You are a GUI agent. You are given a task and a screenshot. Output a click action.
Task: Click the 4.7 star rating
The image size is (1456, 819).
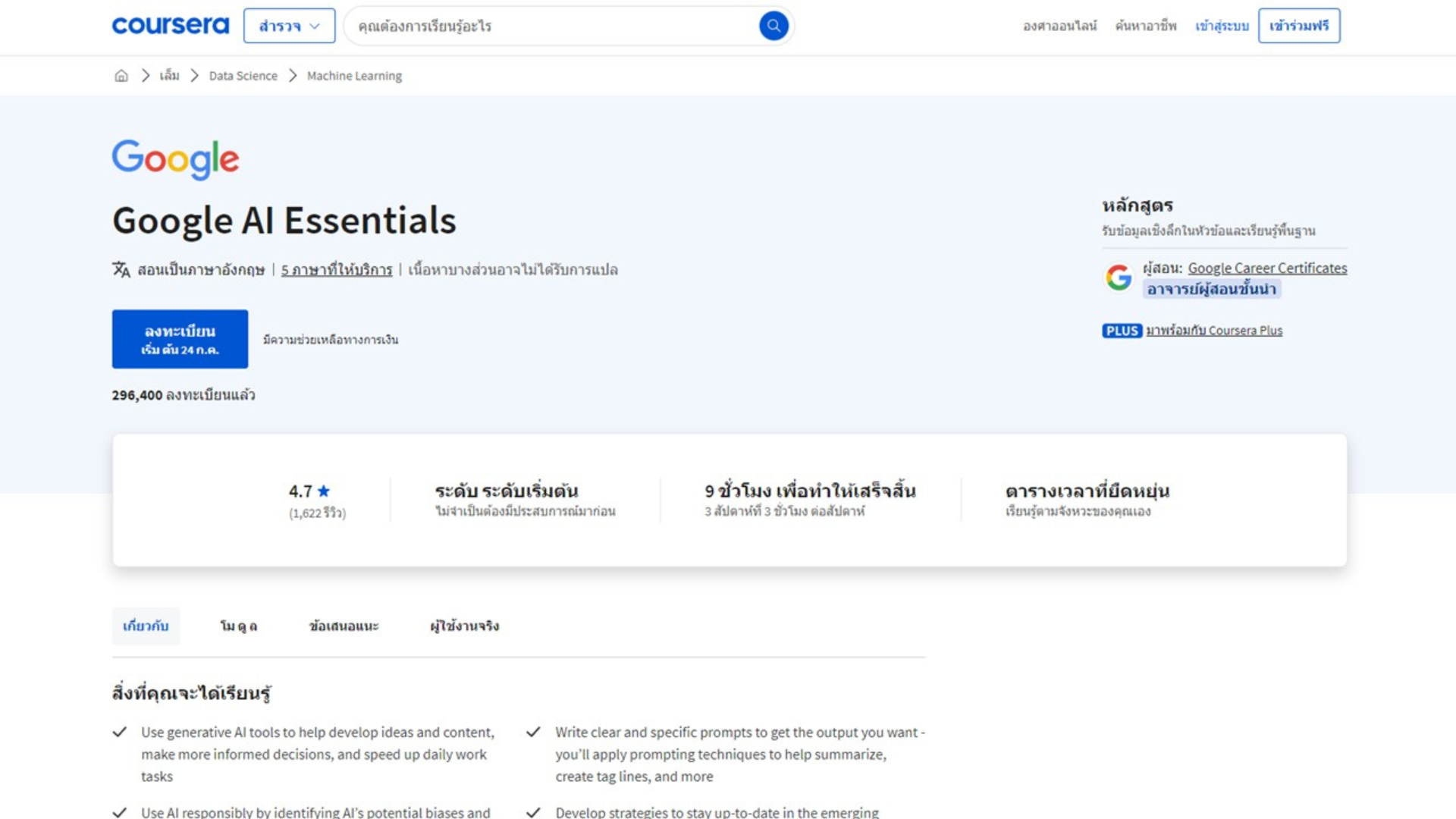(309, 491)
